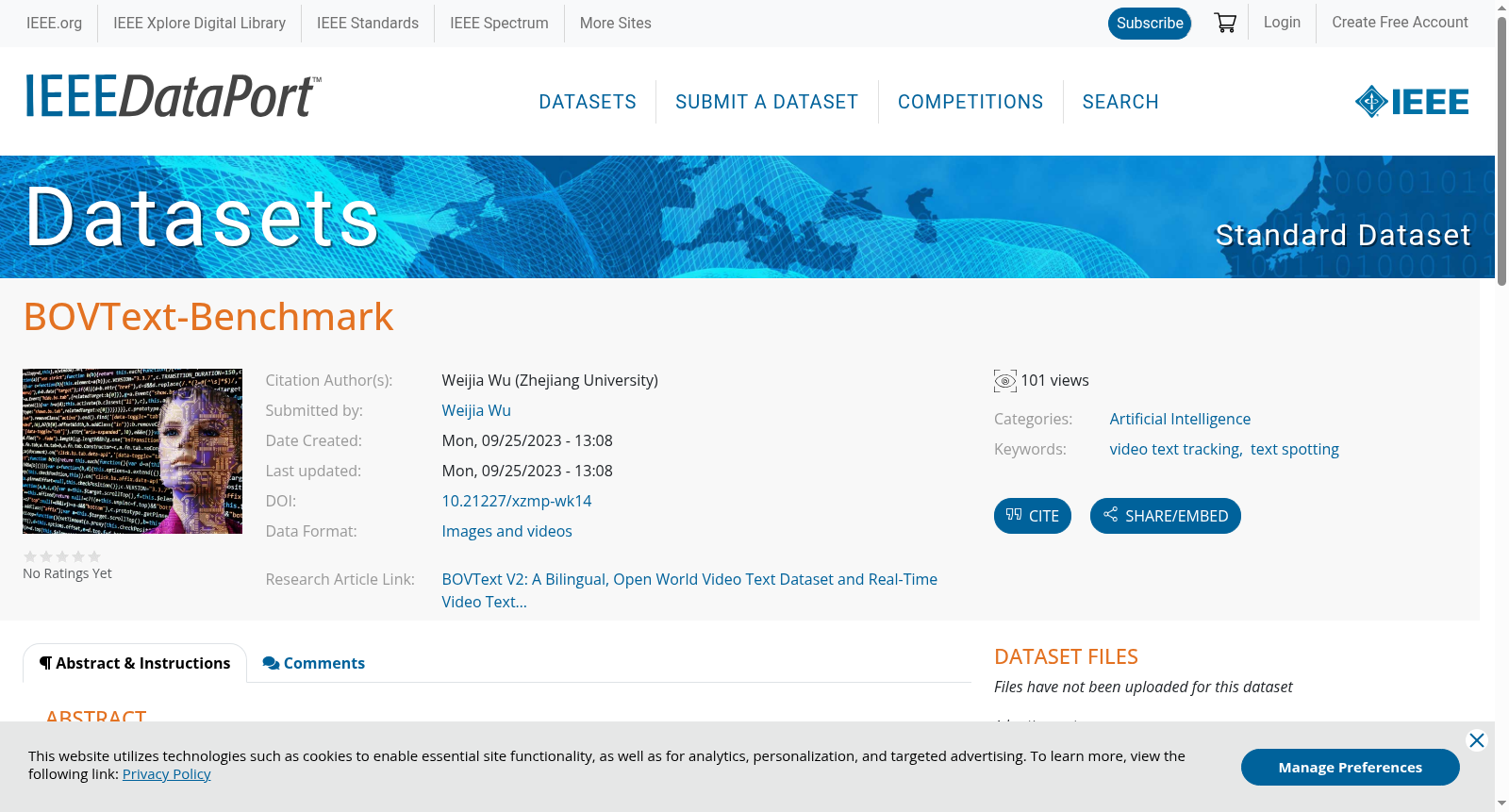
Task: Open the Privacy Policy link
Action: point(167,774)
